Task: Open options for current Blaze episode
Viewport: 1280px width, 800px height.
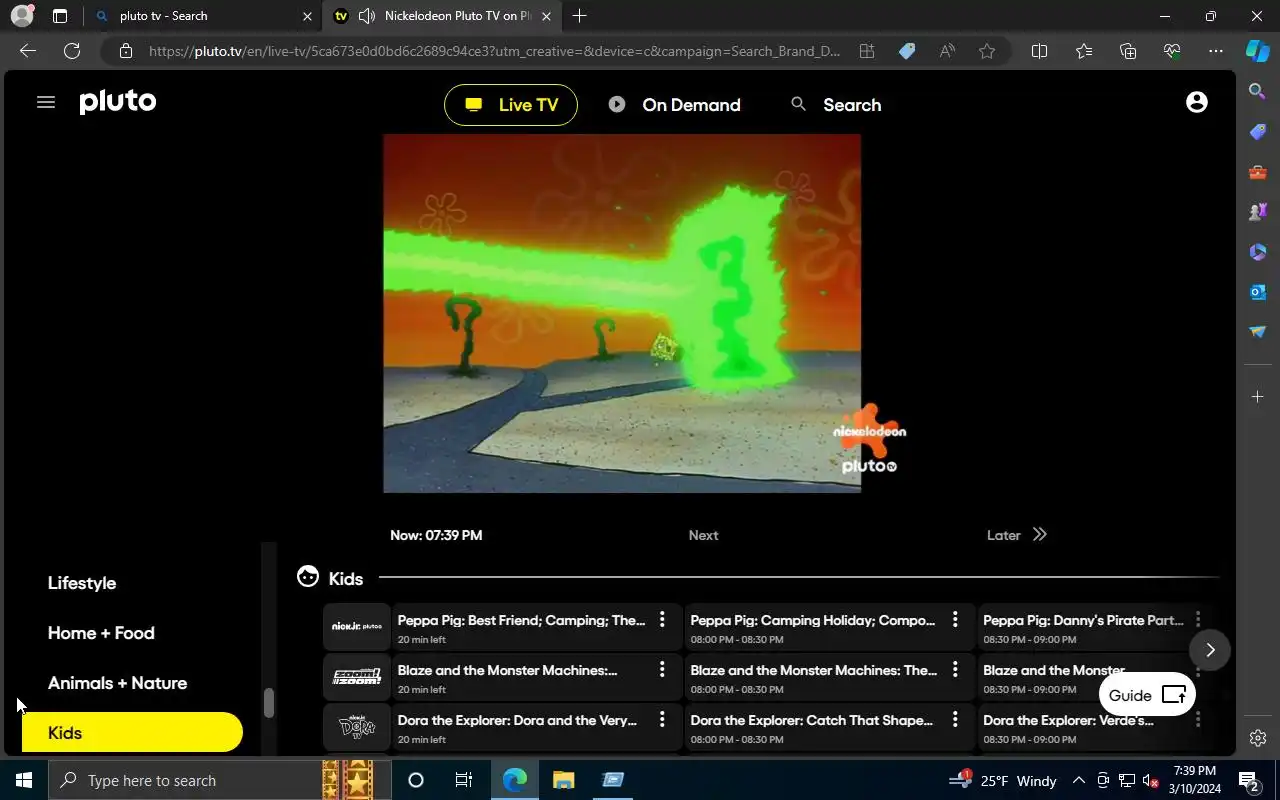Action: click(662, 670)
